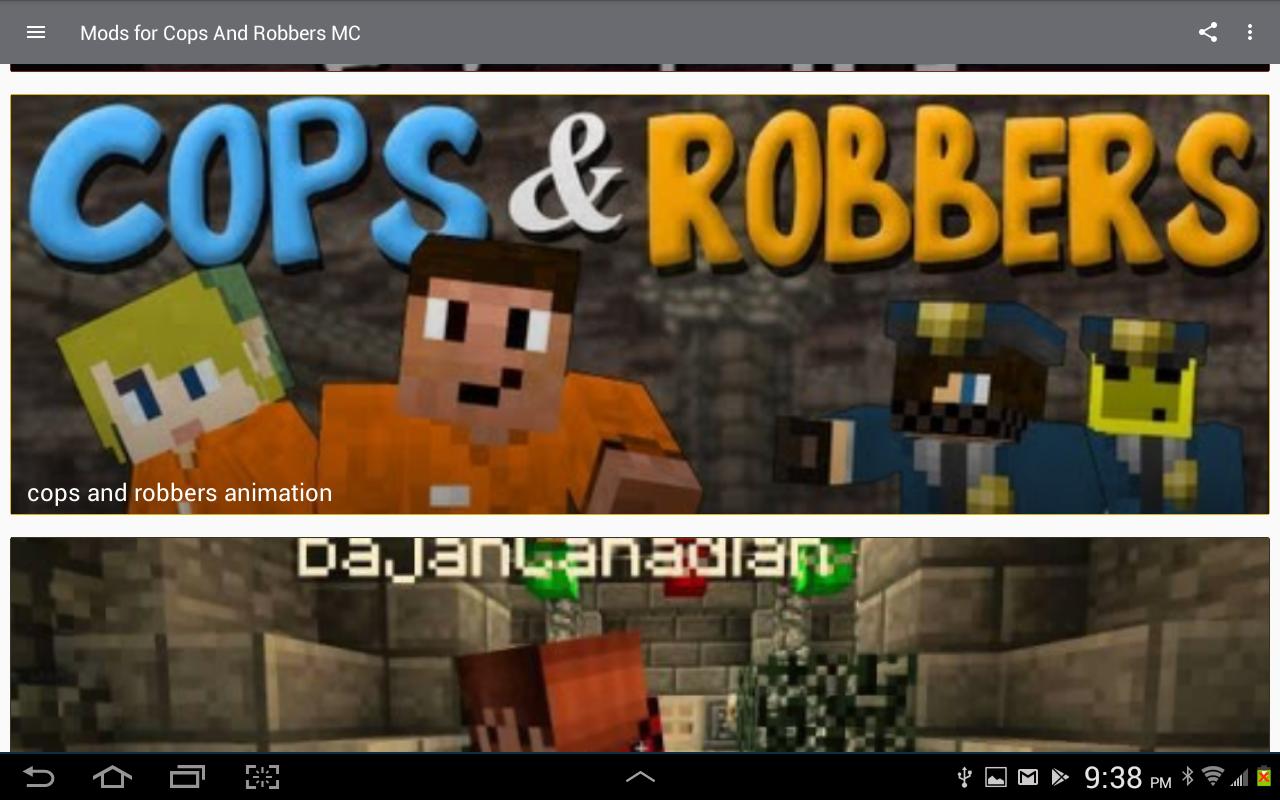Image resolution: width=1280 pixels, height=800 pixels.
Task: Open the Gmail notification icon
Action: tap(1028, 777)
